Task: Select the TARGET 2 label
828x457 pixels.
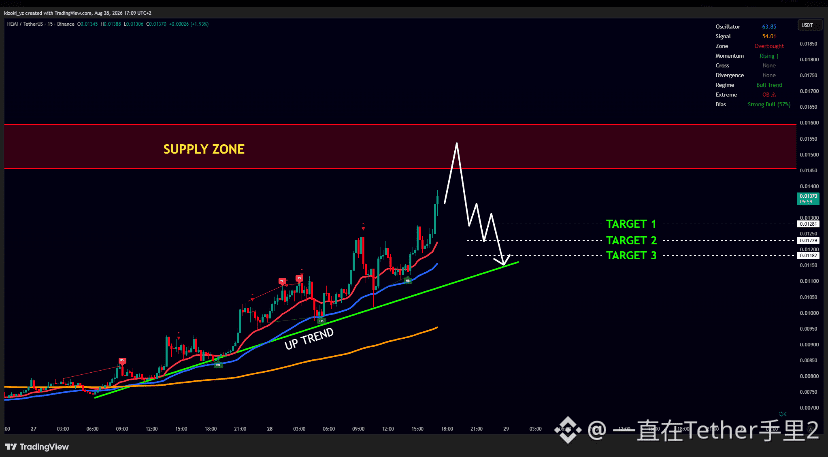Action: (x=631, y=240)
